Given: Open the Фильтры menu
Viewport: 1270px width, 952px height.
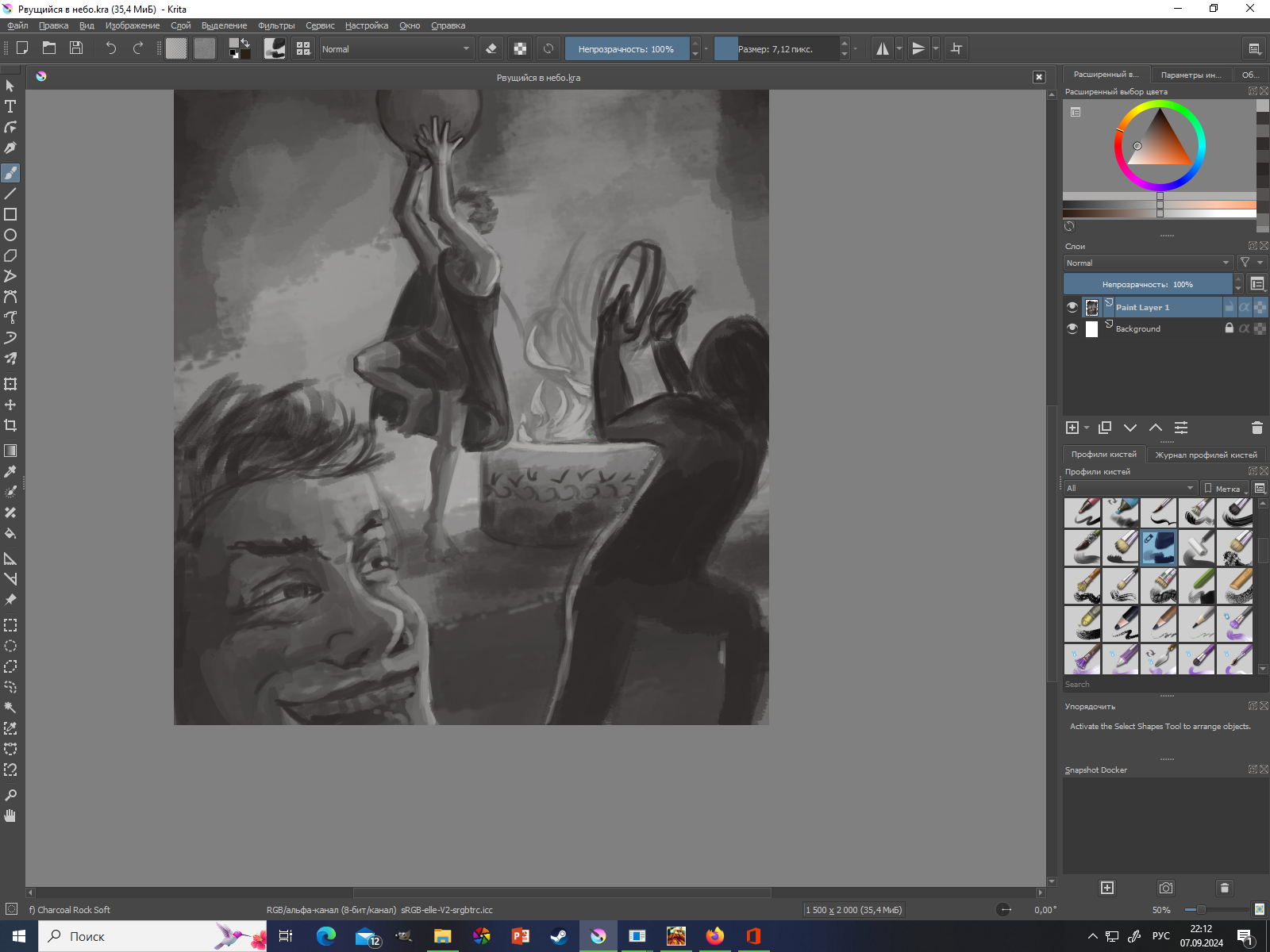Looking at the screenshot, I should [x=275, y=25].
